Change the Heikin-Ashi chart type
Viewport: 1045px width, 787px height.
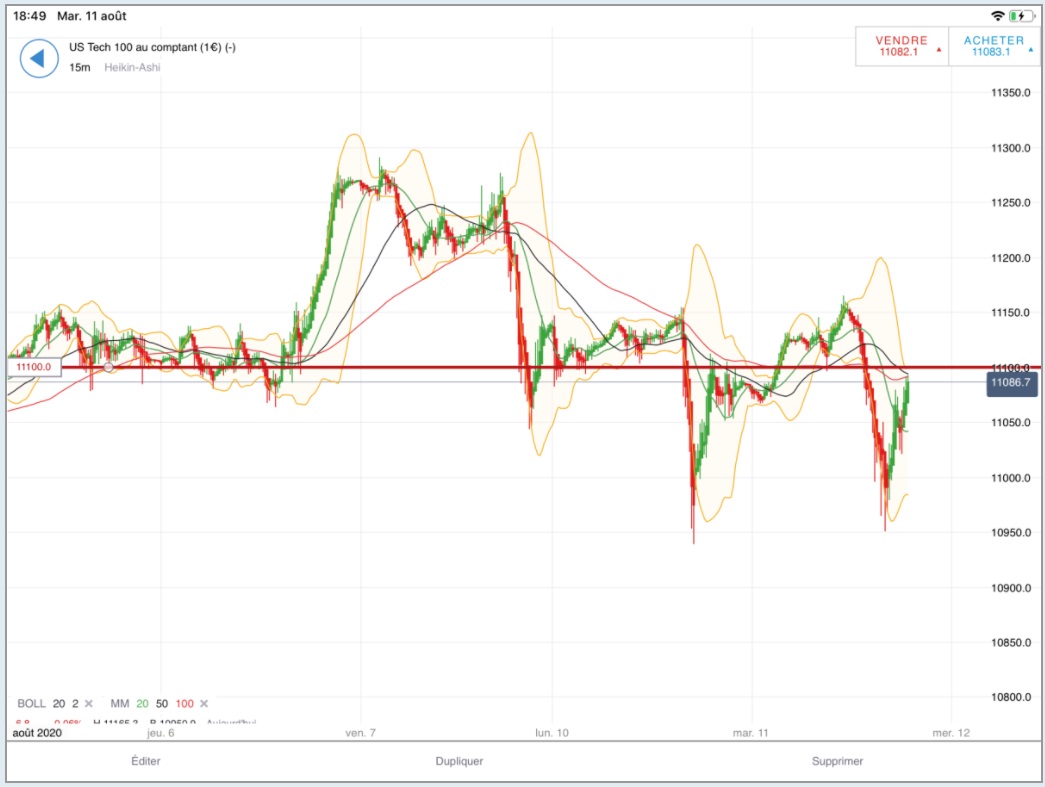click(x=132, y=67)
